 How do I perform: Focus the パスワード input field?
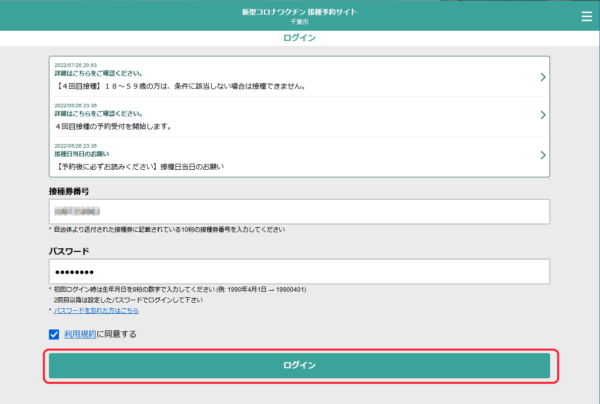point(299,272)
